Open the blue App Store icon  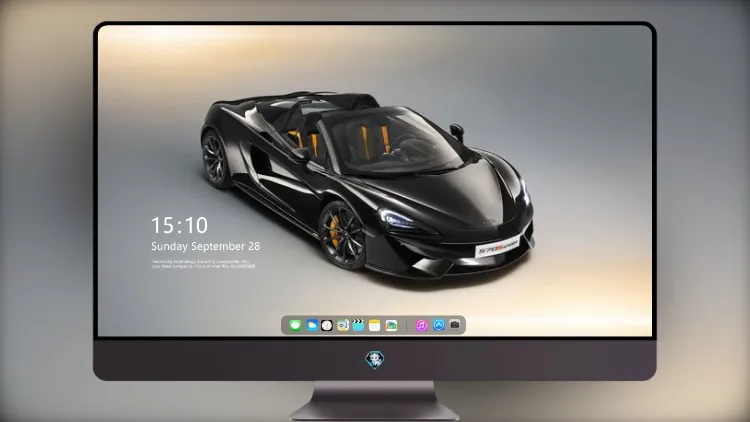coord(439,325)
